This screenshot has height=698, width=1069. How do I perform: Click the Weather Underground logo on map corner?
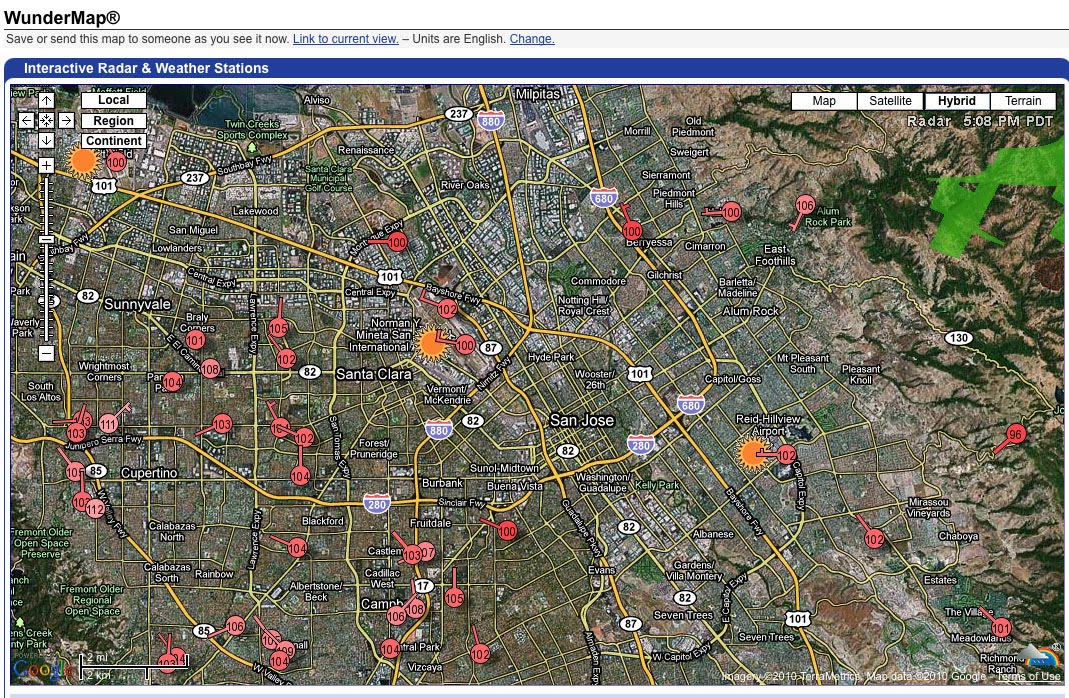[1038, 656]
